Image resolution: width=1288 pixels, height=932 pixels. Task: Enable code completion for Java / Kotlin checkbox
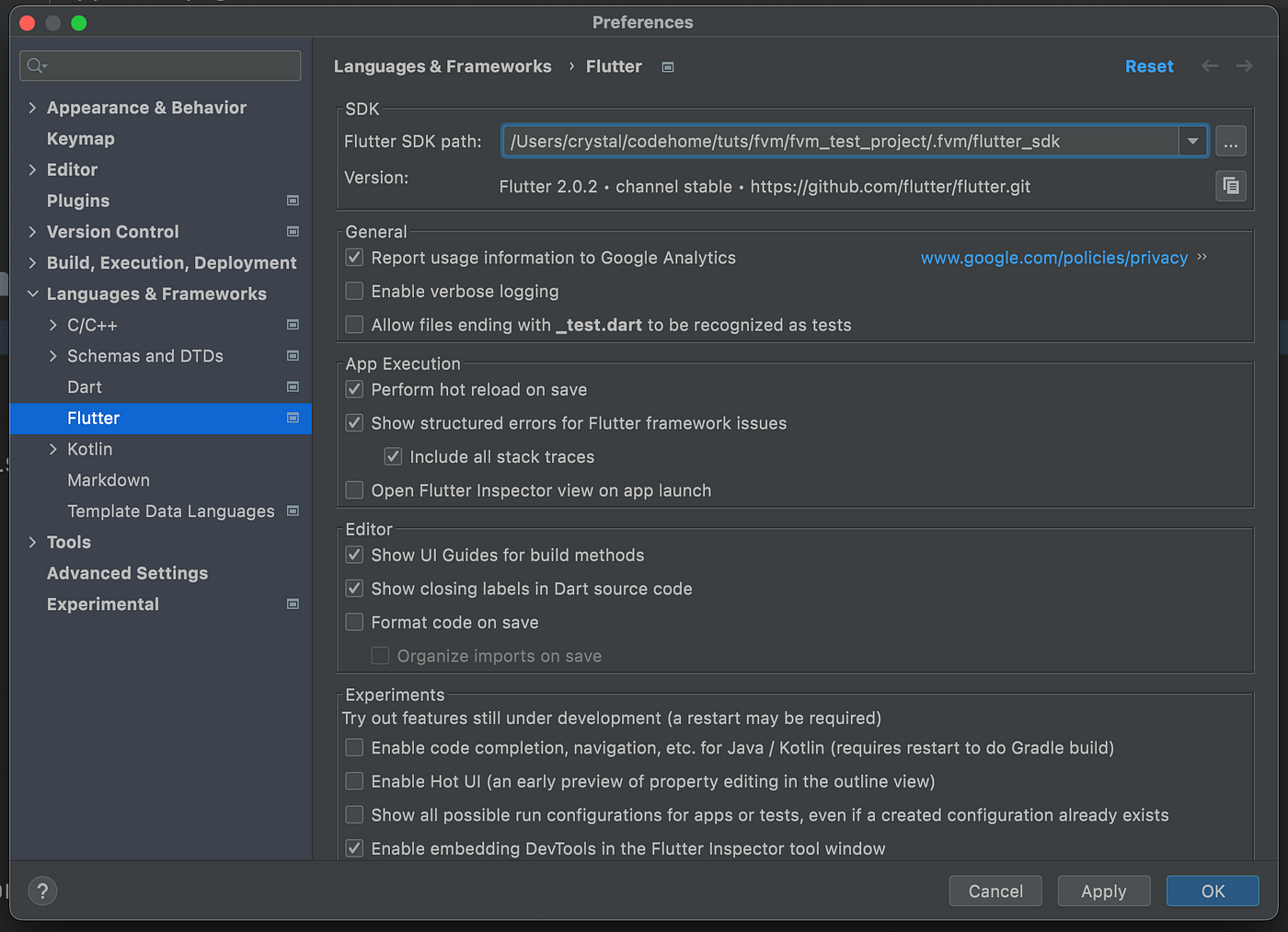coord(354,748)
